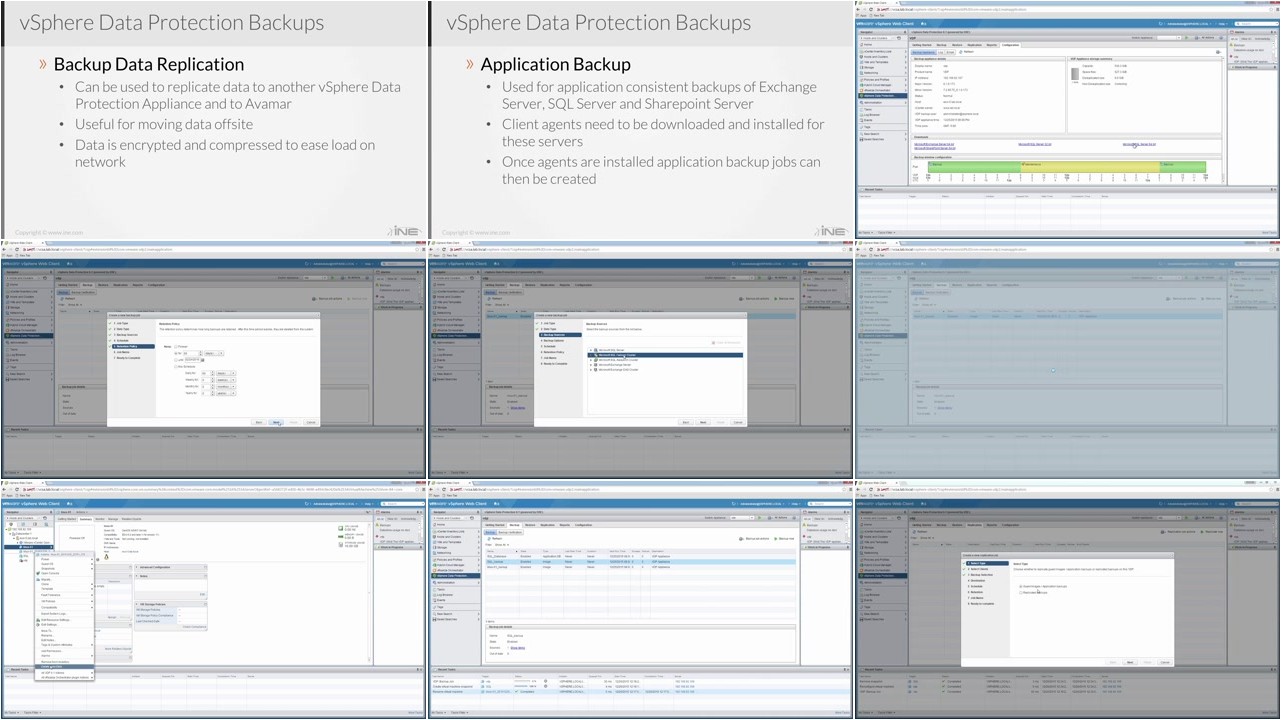The image size is (1281, 720).
Task: Select SQL_Database row in backup jobs list
Action: click(640, 556)
